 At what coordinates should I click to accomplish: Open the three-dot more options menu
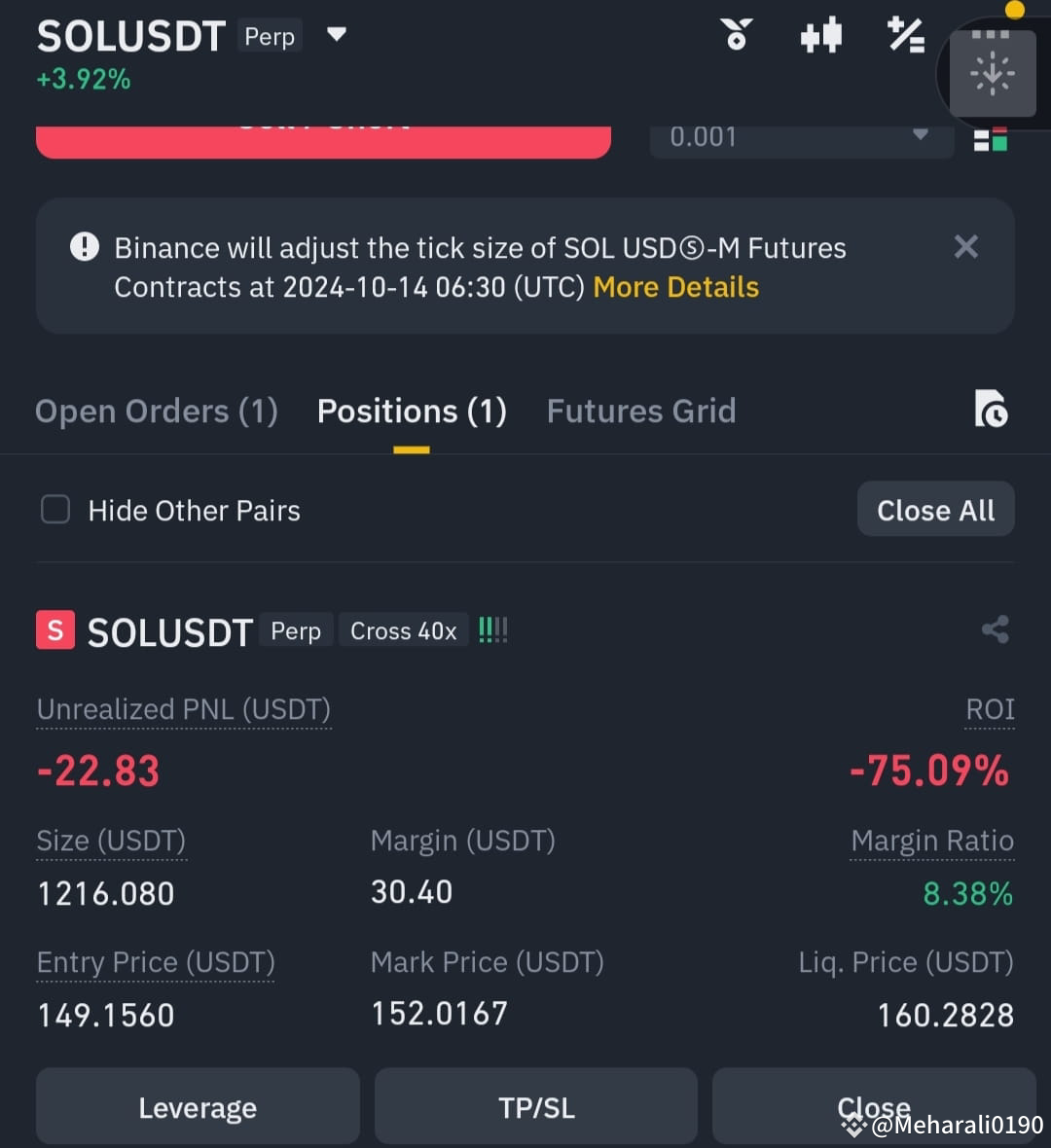(991, 34)
